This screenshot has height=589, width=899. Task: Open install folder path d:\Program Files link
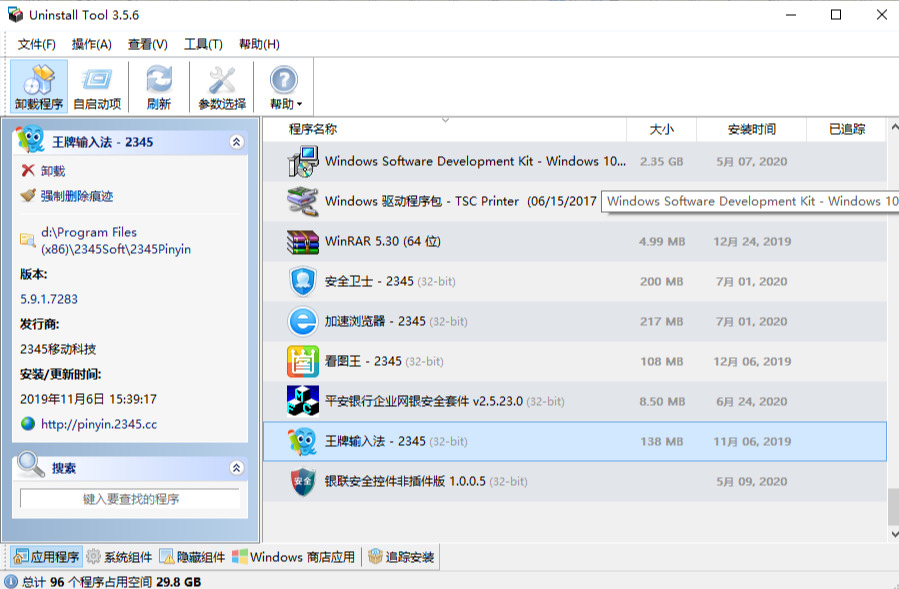click(116, 240)
